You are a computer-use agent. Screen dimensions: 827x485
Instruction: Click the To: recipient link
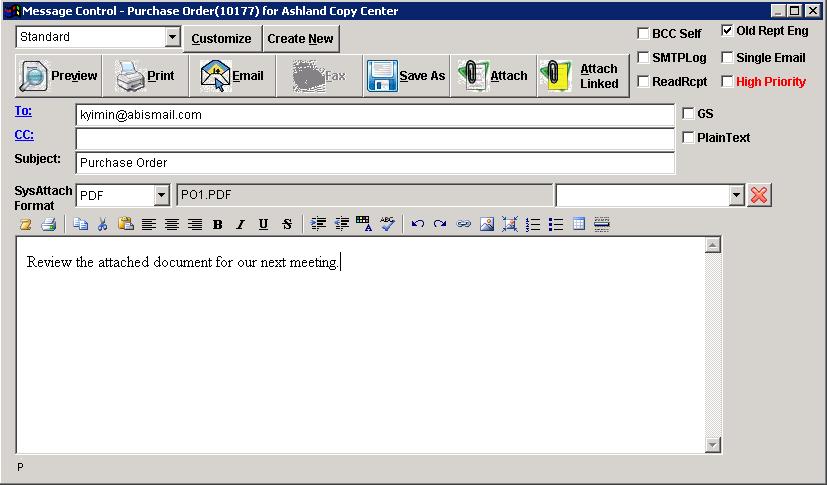click(23, 112)
